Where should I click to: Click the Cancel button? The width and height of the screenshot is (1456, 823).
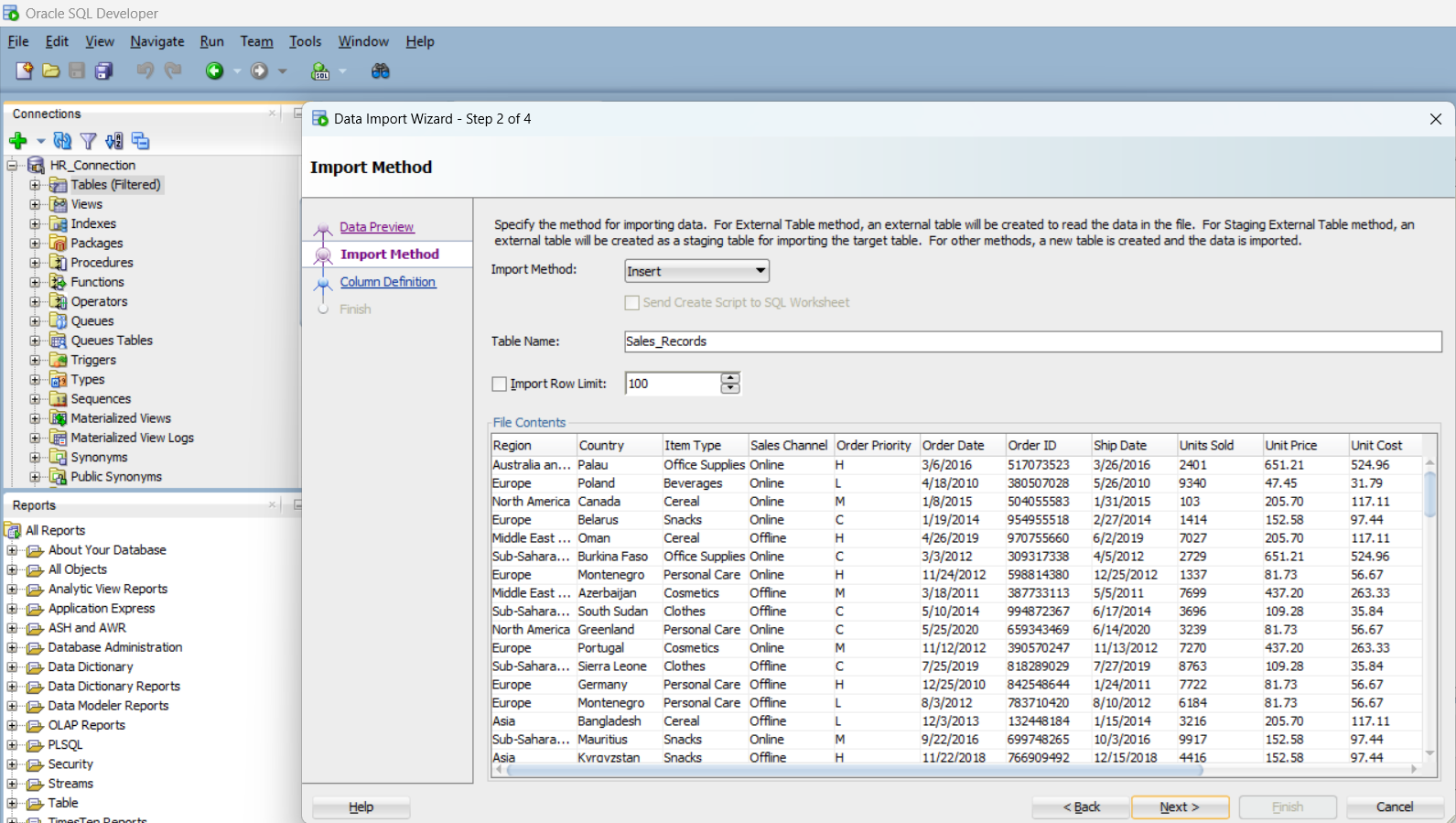point(1395,807)
